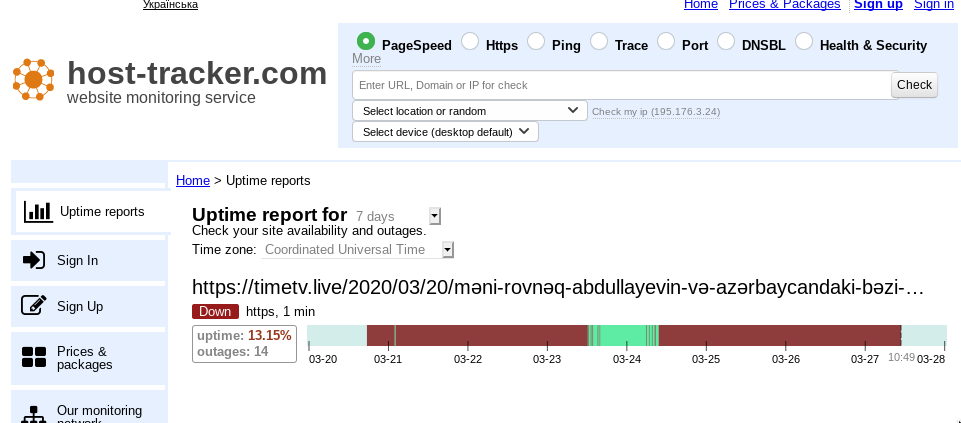Click the Our monitoring network icon

tap(34, 414)
